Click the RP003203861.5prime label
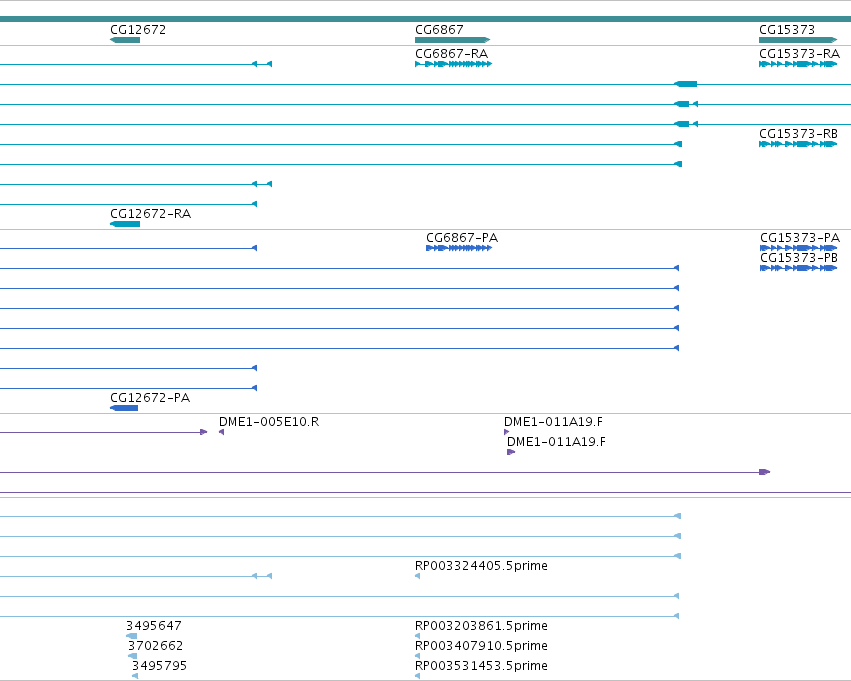Image resolution: width=851 pixels, height=681 pixels. (x=481, y=626)
